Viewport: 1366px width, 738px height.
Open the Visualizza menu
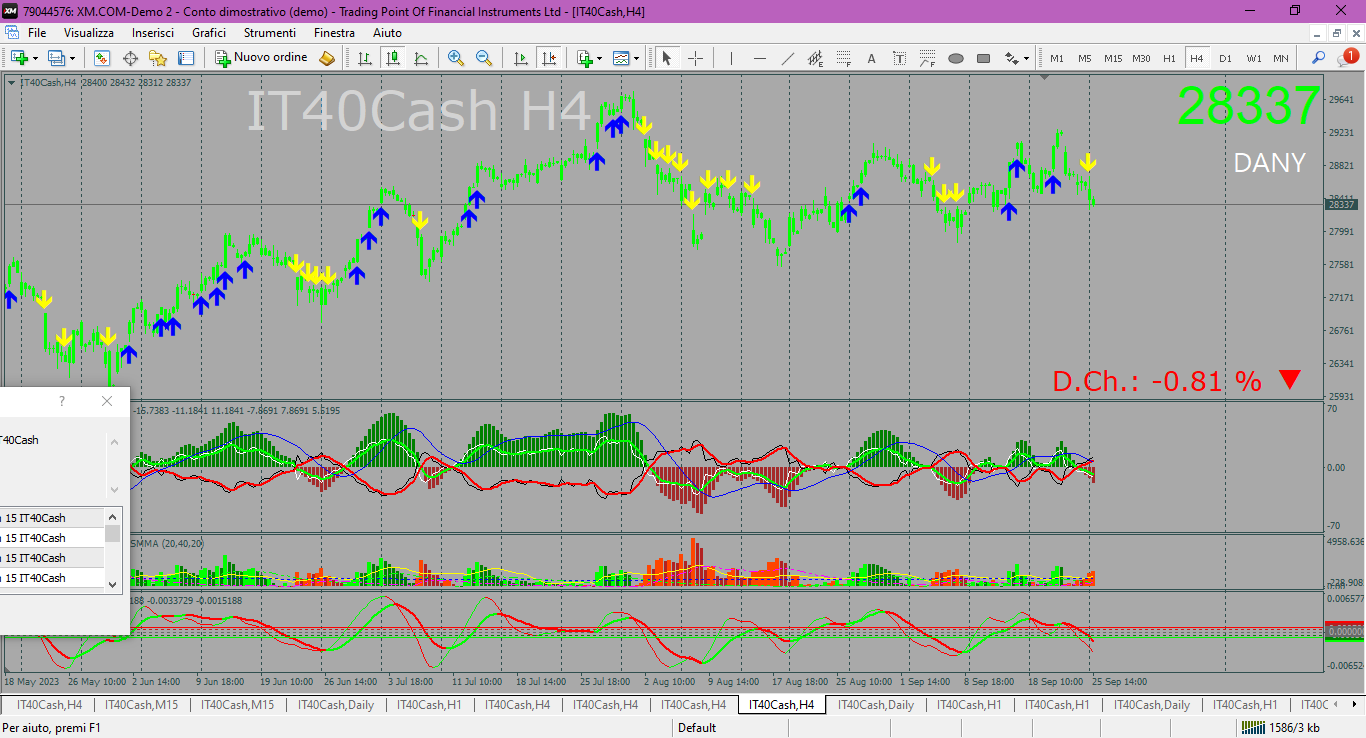pos(89,33)
